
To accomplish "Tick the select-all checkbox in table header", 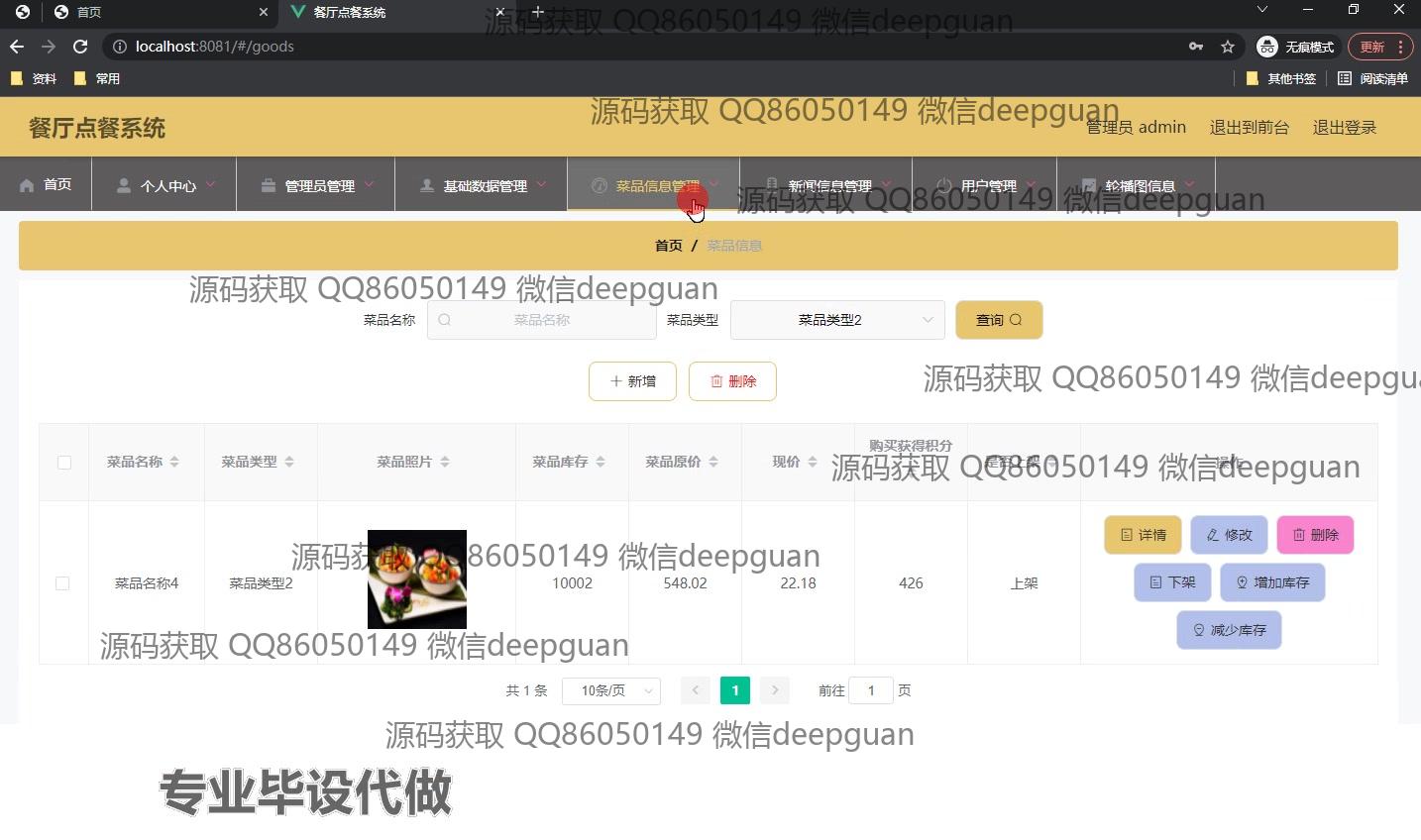I will click(x=64, y=463).
